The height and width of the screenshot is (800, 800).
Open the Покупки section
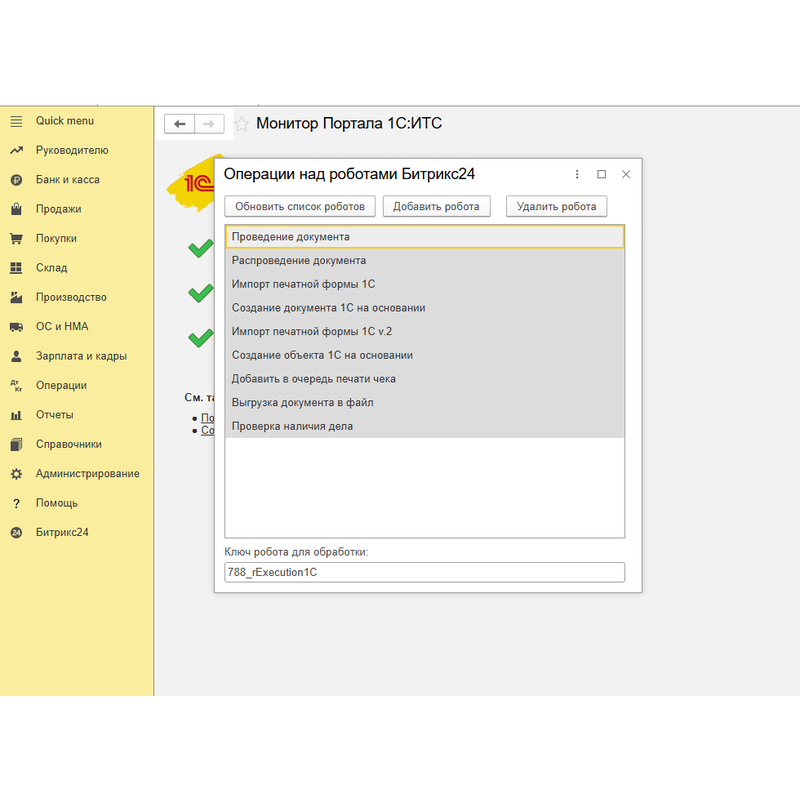tap(56, 238)
